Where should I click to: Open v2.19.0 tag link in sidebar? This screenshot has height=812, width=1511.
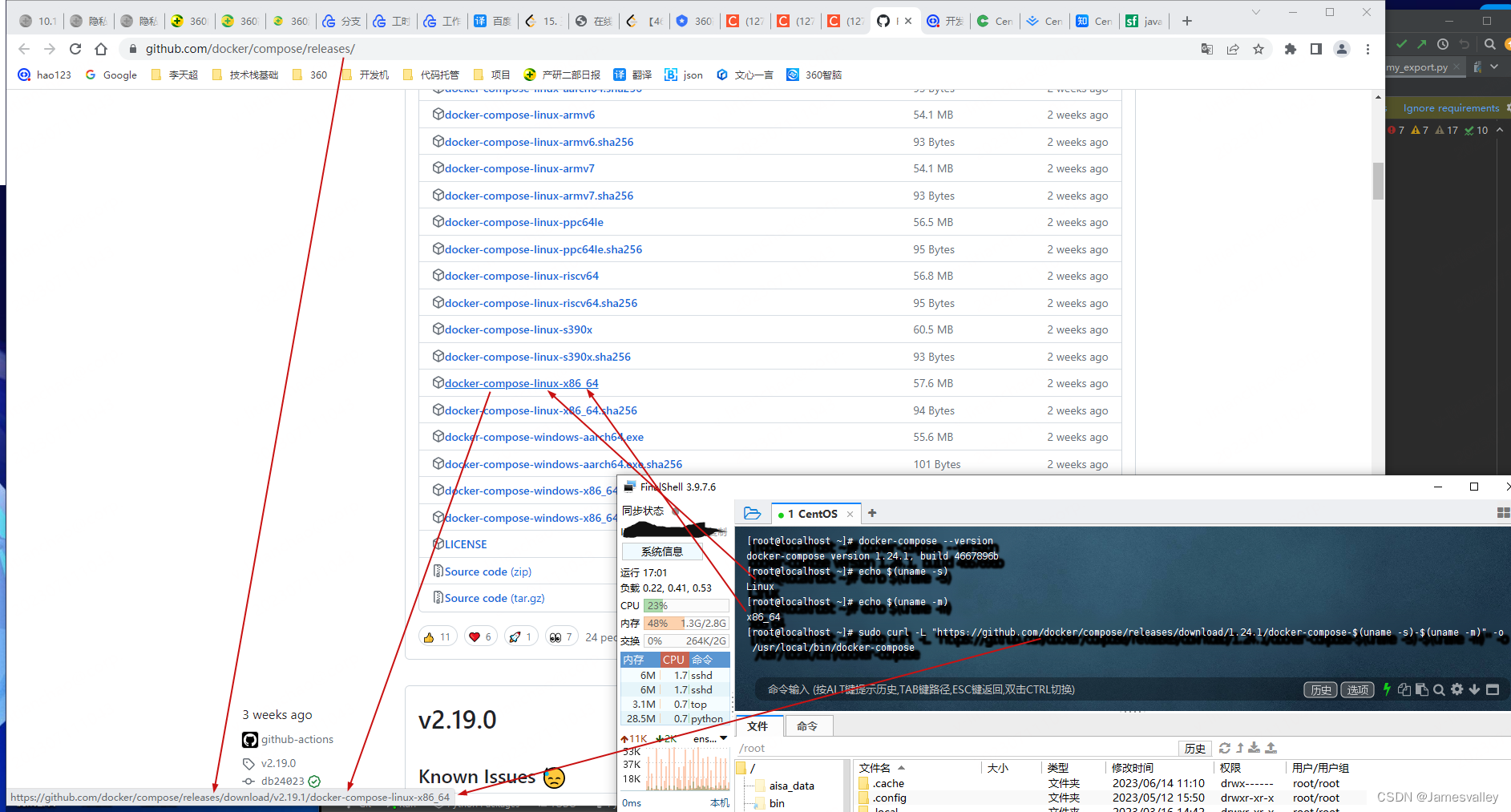[278, 763]
